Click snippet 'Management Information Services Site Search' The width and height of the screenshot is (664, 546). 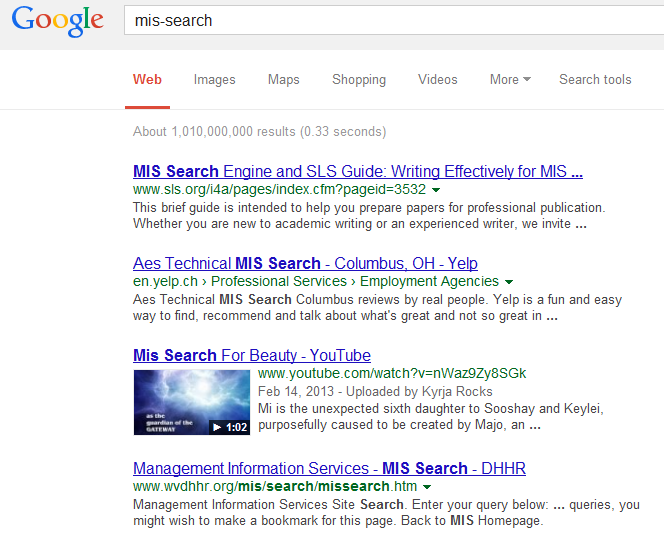386,513
